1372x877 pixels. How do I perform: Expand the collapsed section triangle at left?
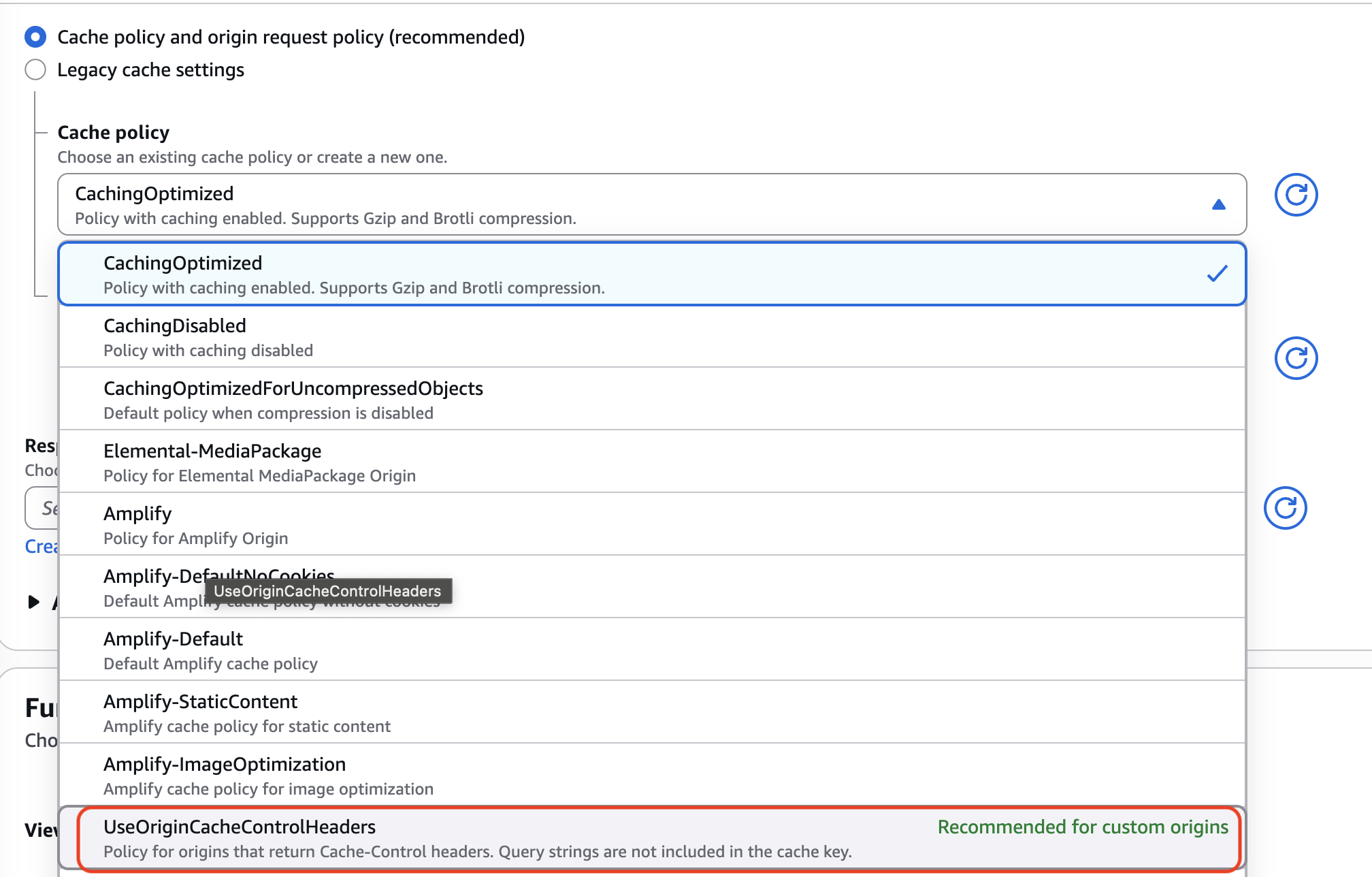coord(33,602)
